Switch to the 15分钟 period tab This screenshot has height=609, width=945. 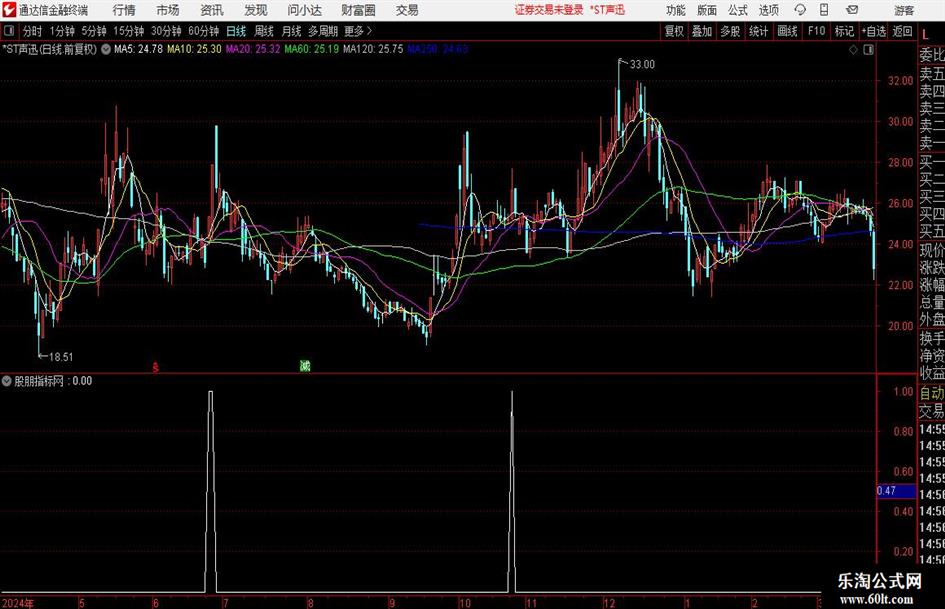pyautogui.click(x=128, y=31)
